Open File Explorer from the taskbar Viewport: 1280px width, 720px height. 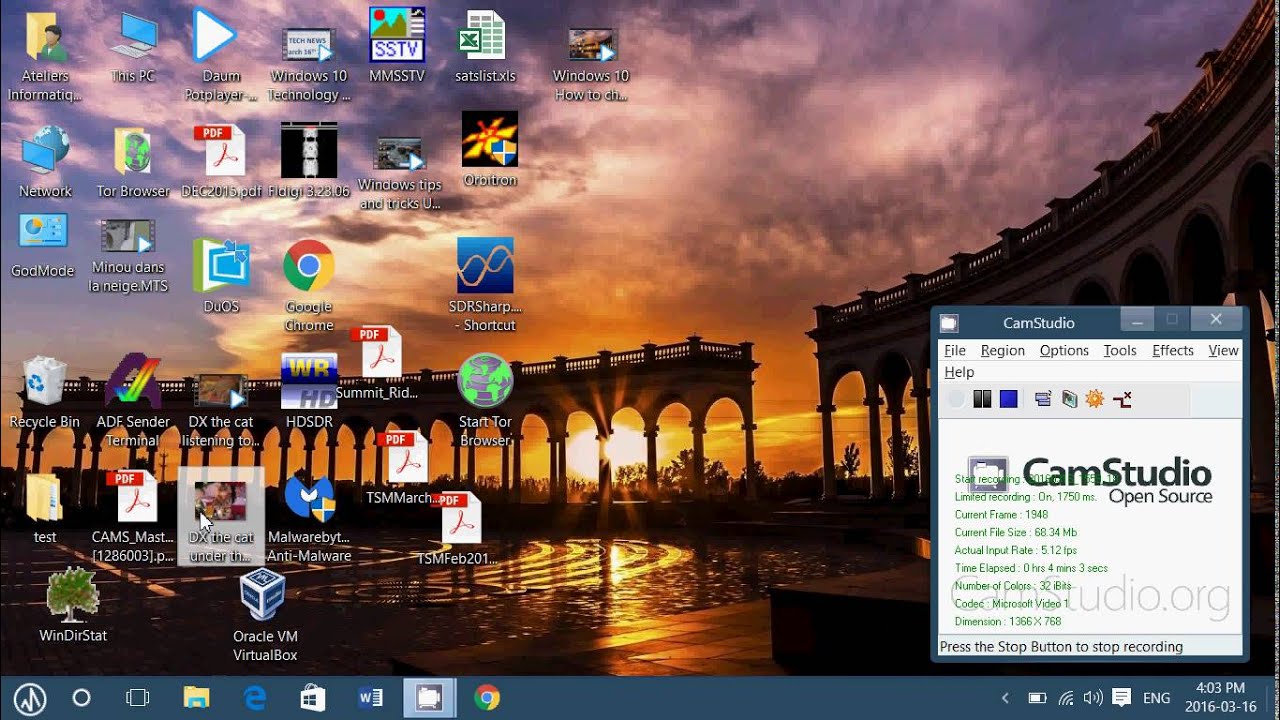tap(196, 698)
